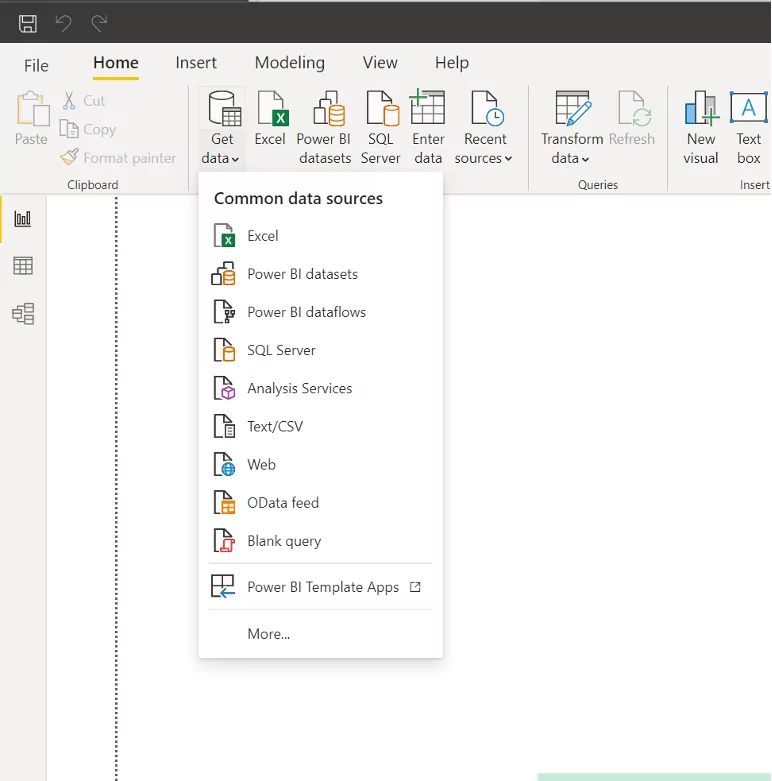
Task: Open the Help ribbon tab
Action: pos(452,63)
